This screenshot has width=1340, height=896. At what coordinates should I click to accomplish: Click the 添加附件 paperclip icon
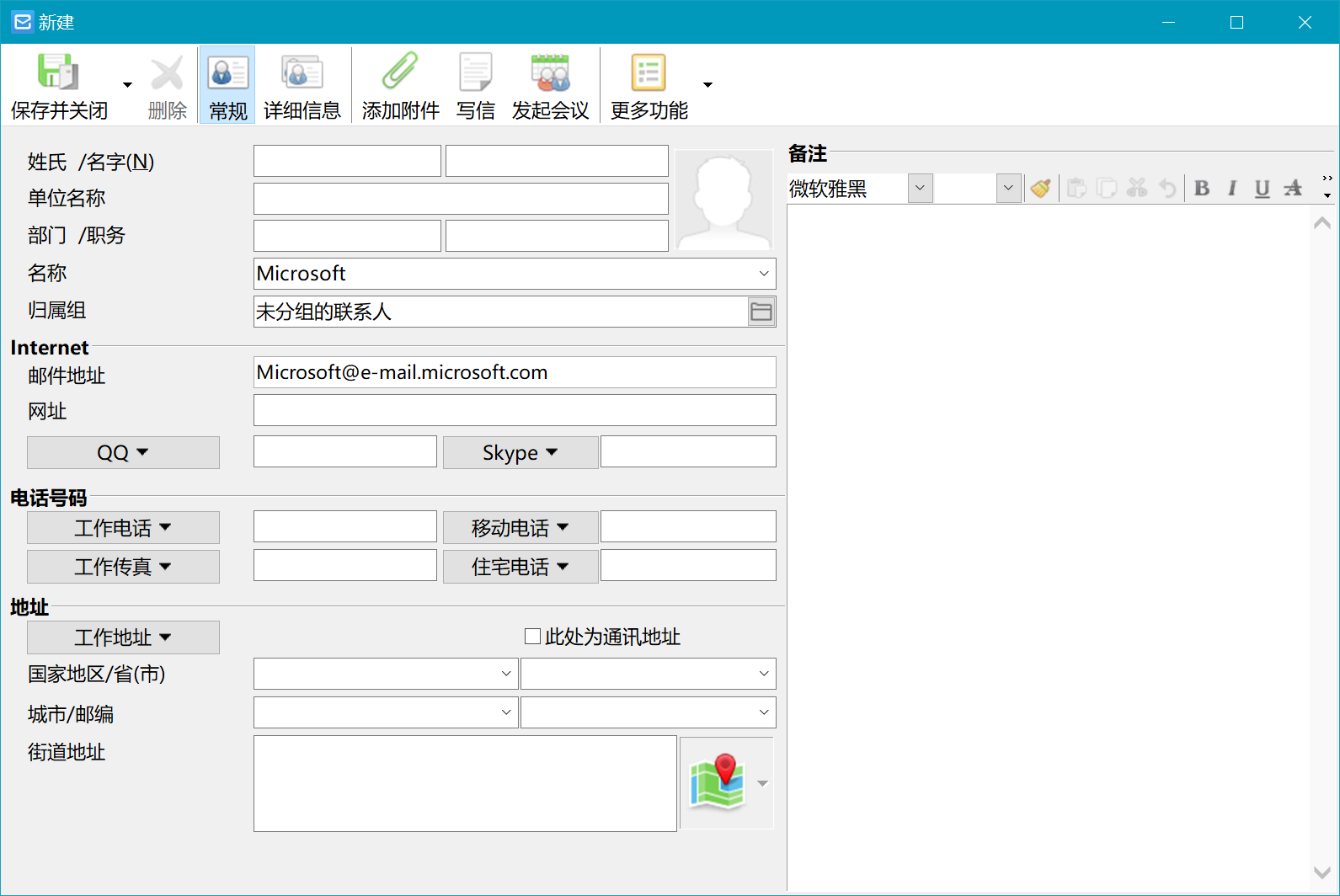(400, 72)
